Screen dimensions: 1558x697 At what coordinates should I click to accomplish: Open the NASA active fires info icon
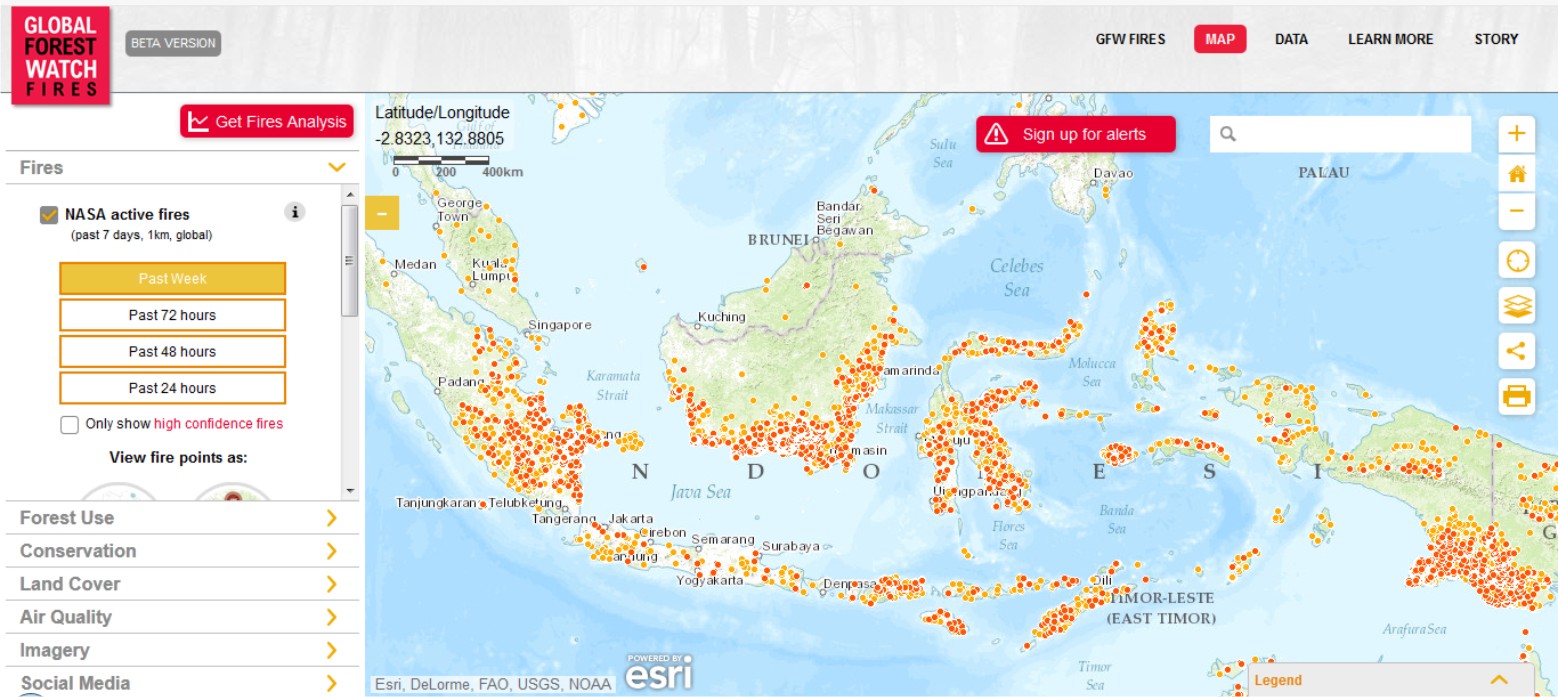(294, 212)
